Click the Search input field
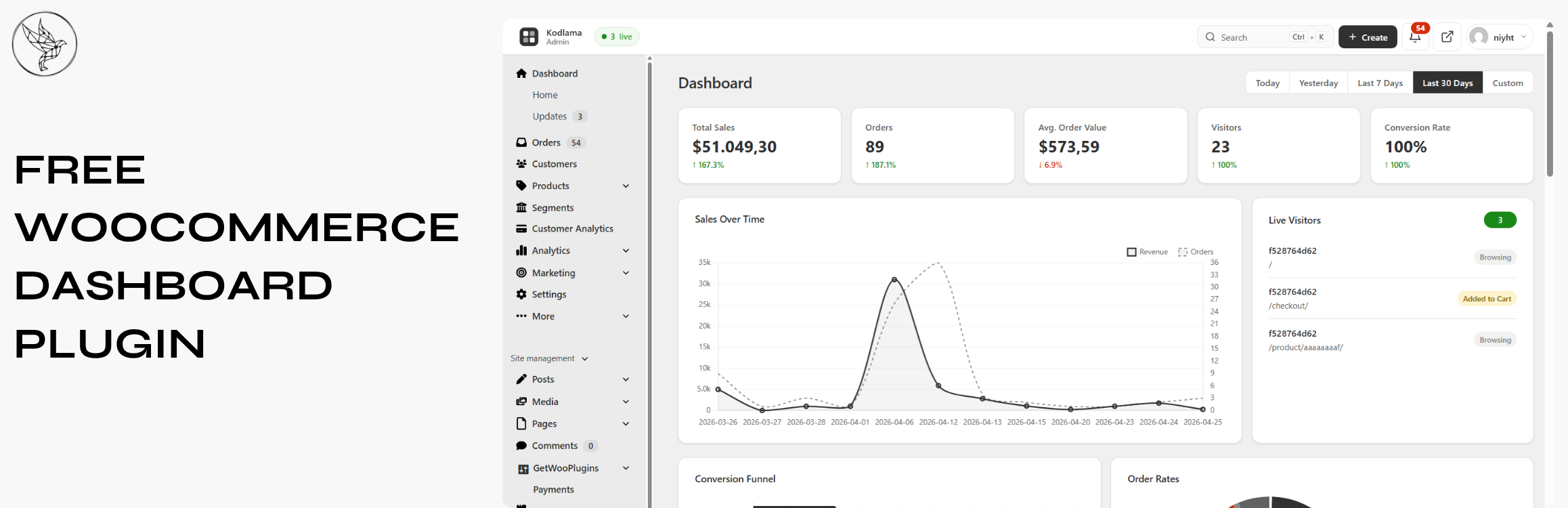Viewport: 1568px width, 508px height. [1265, 37]
